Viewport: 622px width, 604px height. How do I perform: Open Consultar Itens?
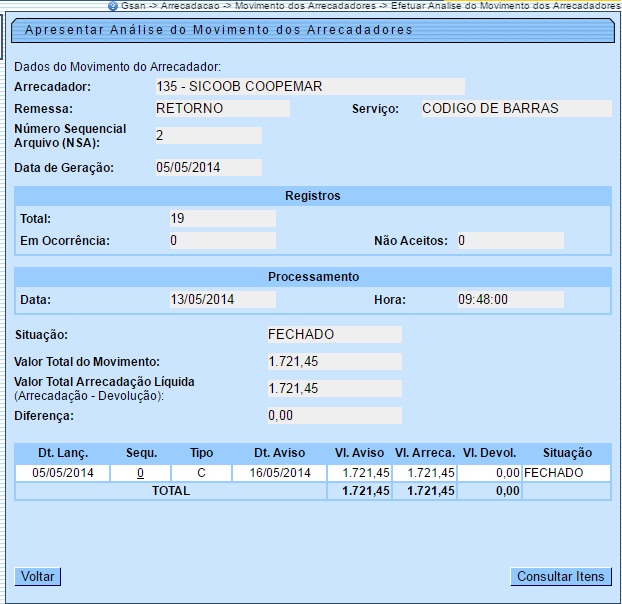tap(560, 576)
